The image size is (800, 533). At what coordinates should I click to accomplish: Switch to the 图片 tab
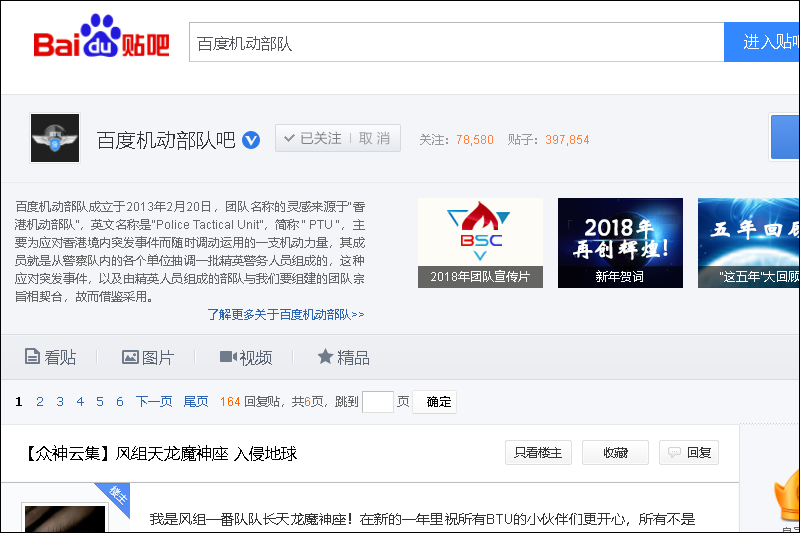tap(148, 357)
